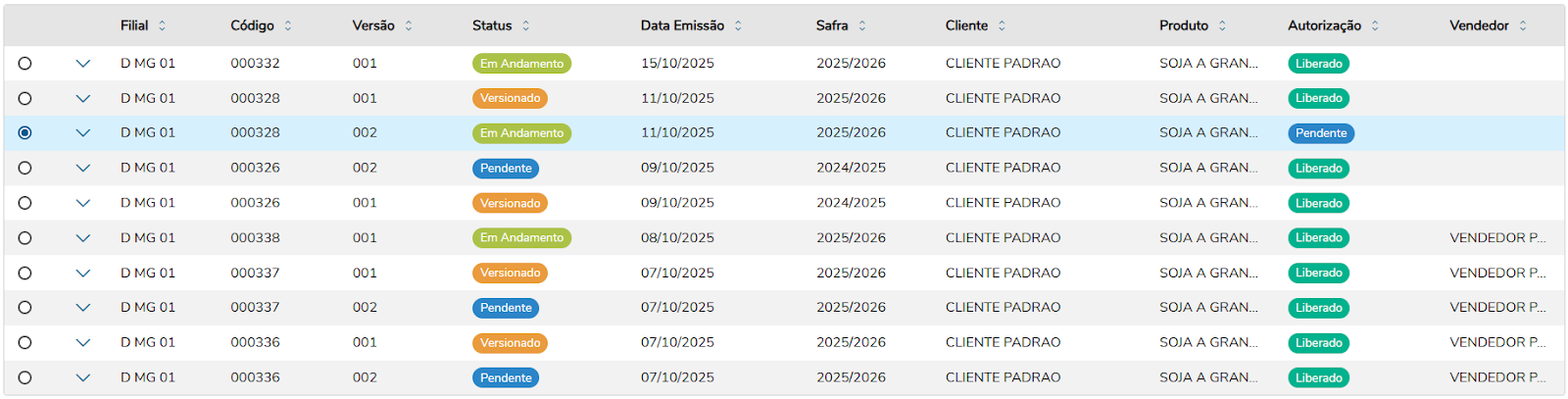Click the Código column sort icon
The height and width of the screenshot is (399, 1568).
[x=288, y=25]
